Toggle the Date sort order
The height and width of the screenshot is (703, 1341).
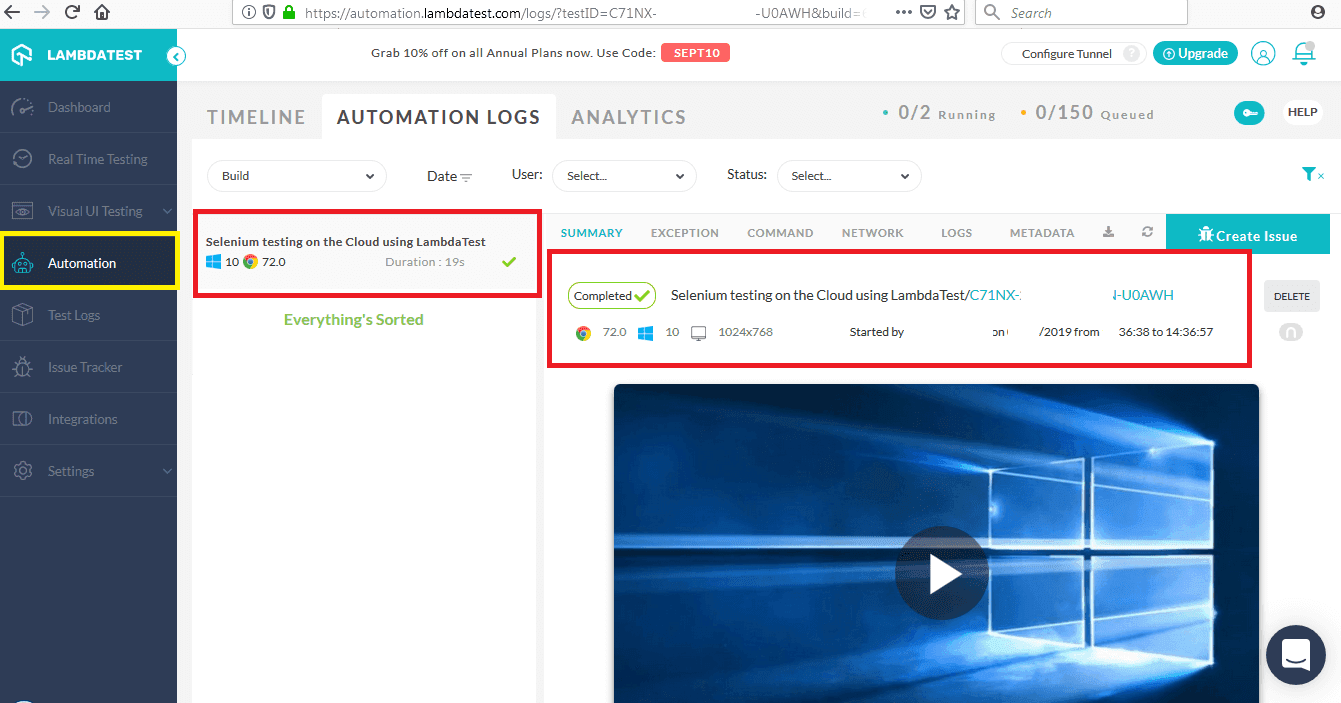pyautogui.click(x=465, y=175)
